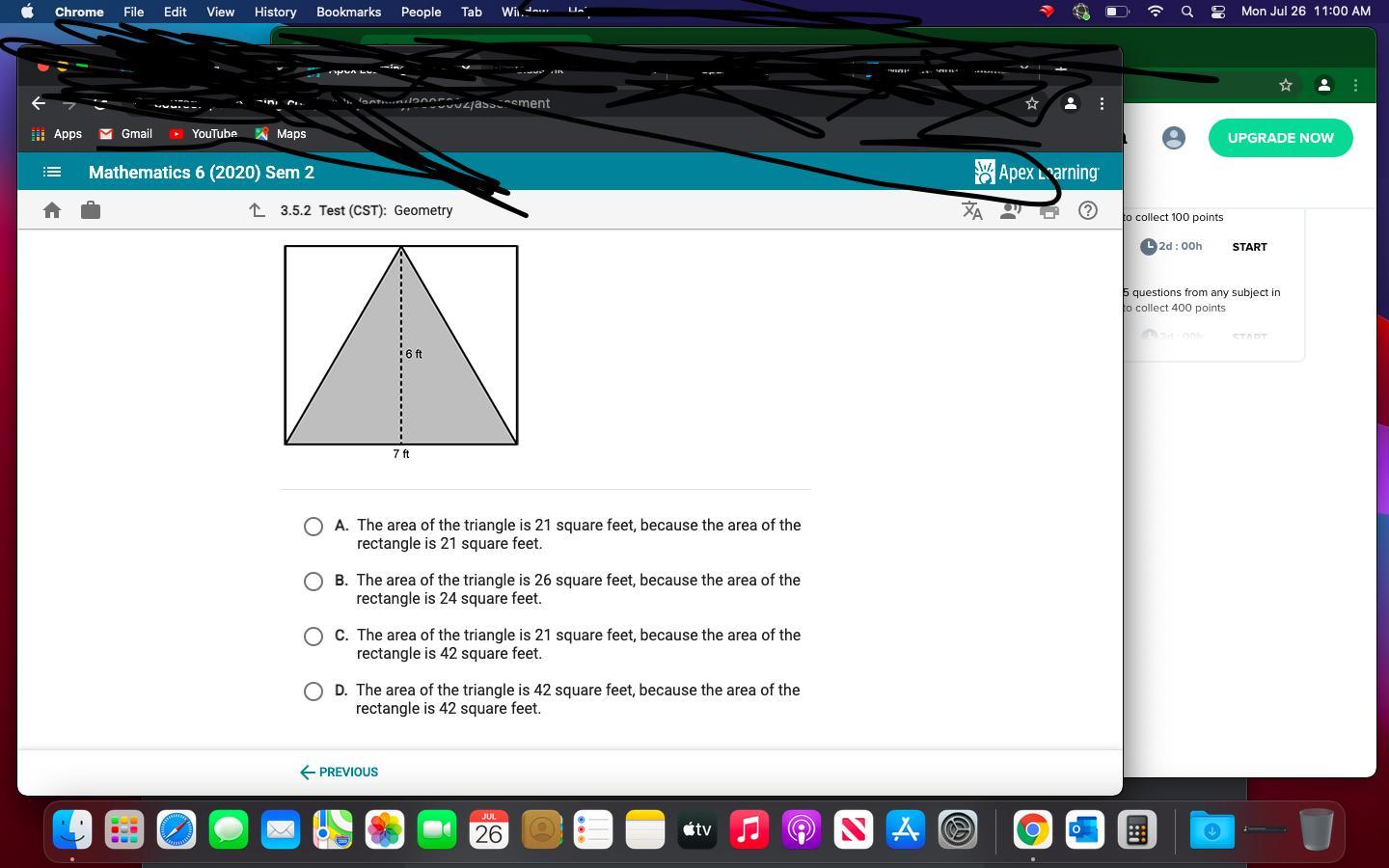Open the Apple menu

click(27, 12)
